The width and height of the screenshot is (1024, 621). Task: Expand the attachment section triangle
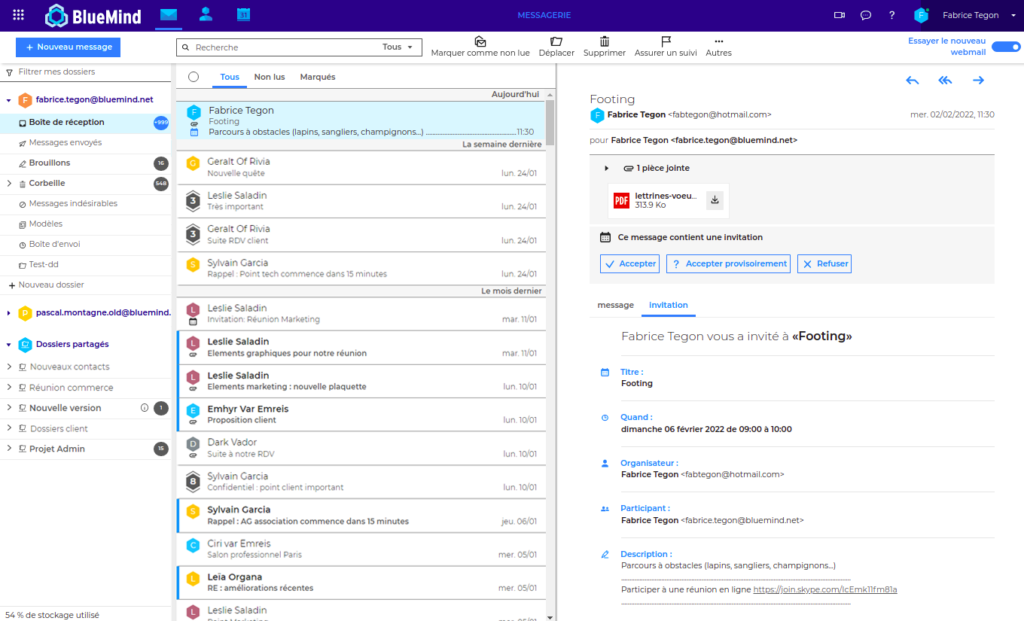click(x=606, y=168)
